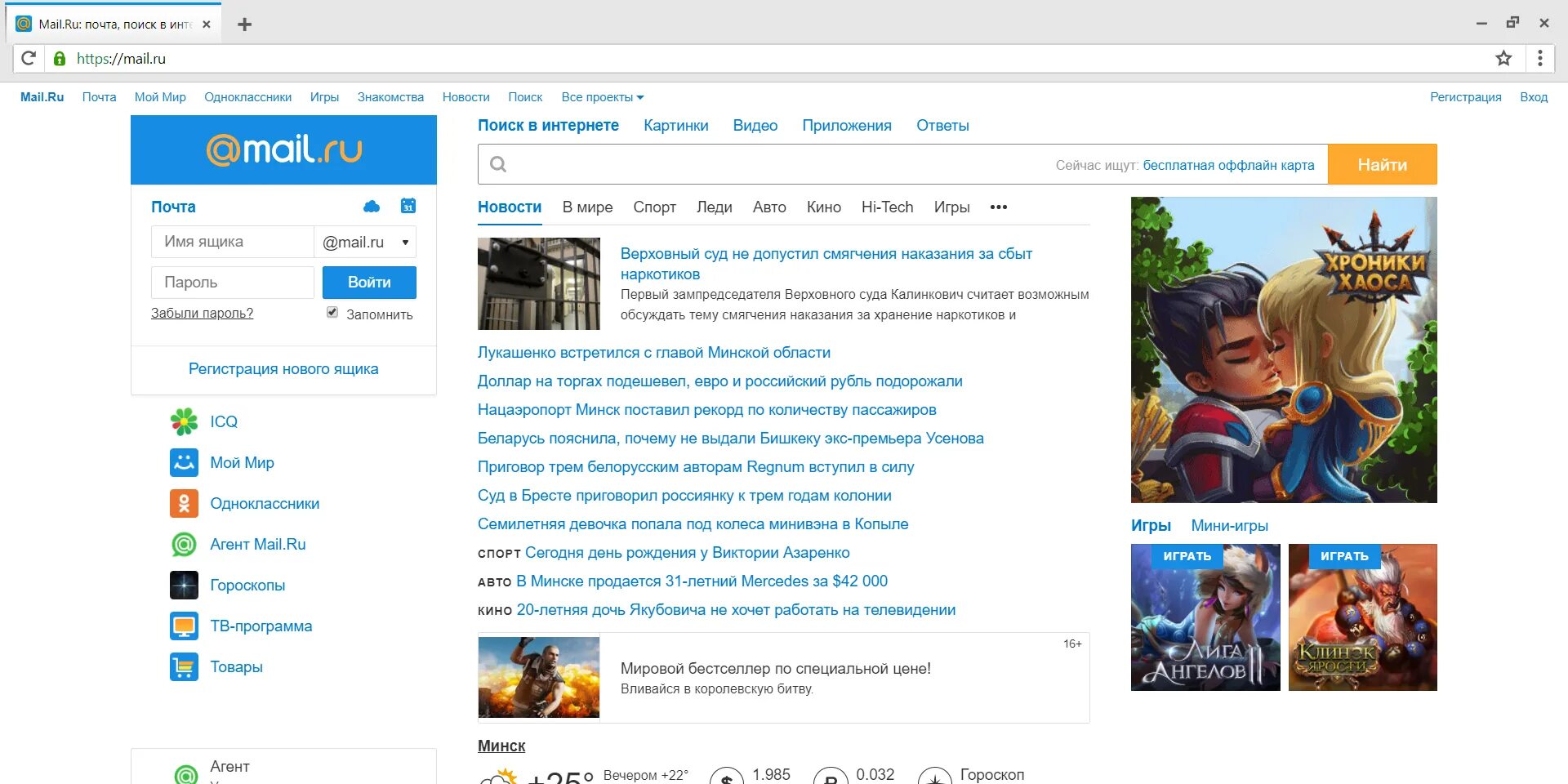
Task: Open the battle royale ad thumbnail
Action: 538,678
